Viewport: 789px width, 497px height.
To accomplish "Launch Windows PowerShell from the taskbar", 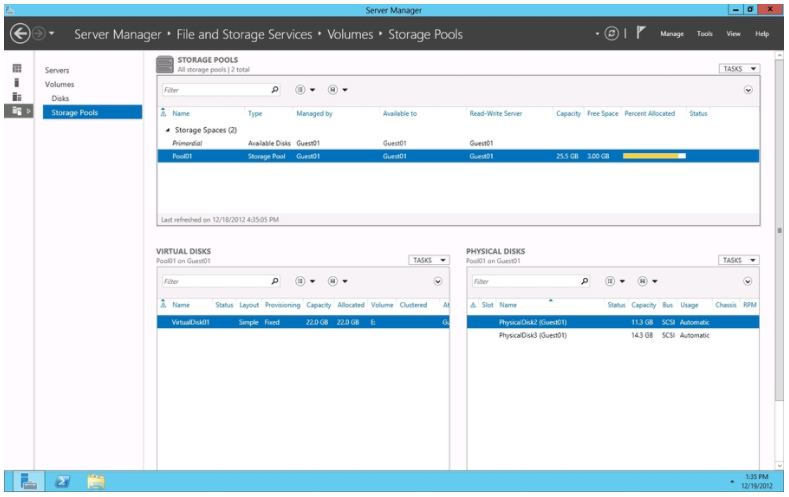I will [62, 483].
